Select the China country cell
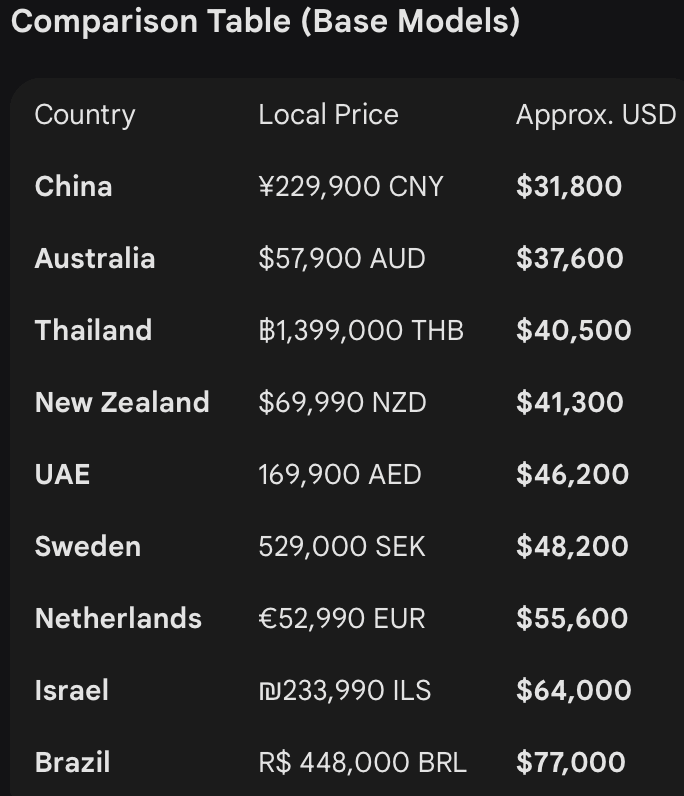 click(x=73, y=187)
